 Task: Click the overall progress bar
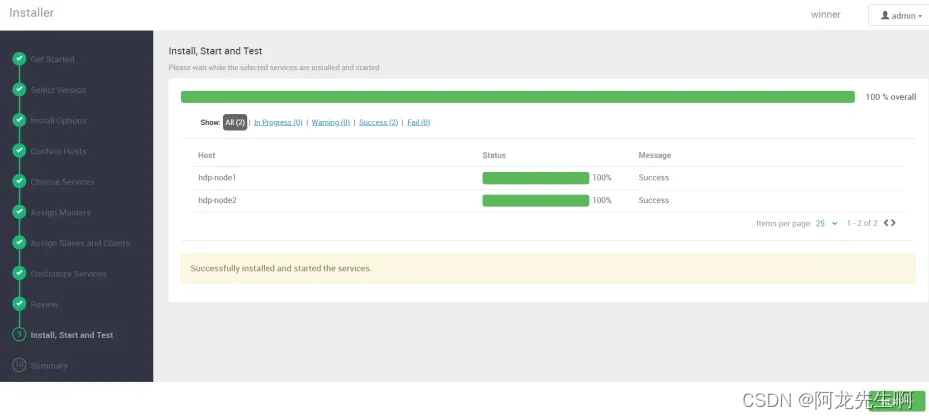click(x=518, y=97)
